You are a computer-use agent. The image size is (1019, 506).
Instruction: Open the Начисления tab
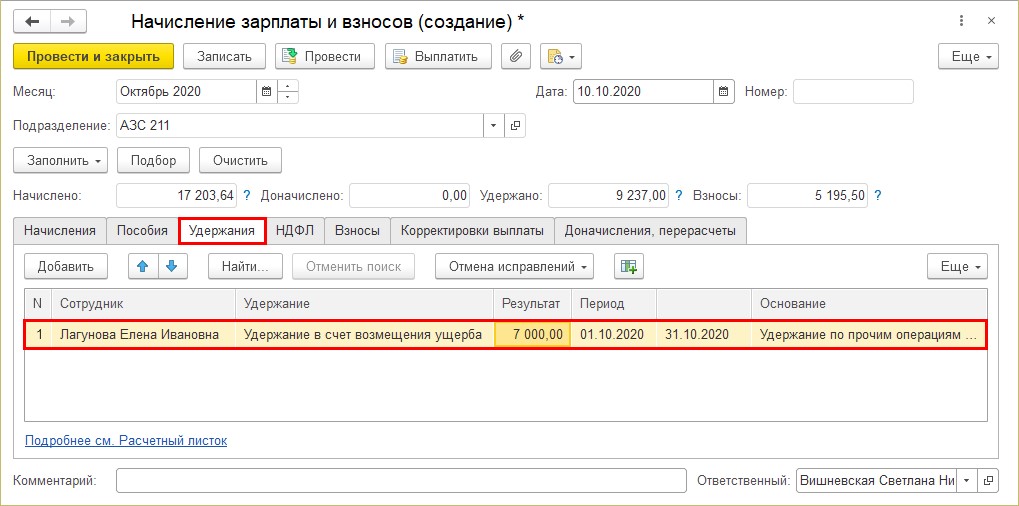pyautogui.click(x=59, y=231)
